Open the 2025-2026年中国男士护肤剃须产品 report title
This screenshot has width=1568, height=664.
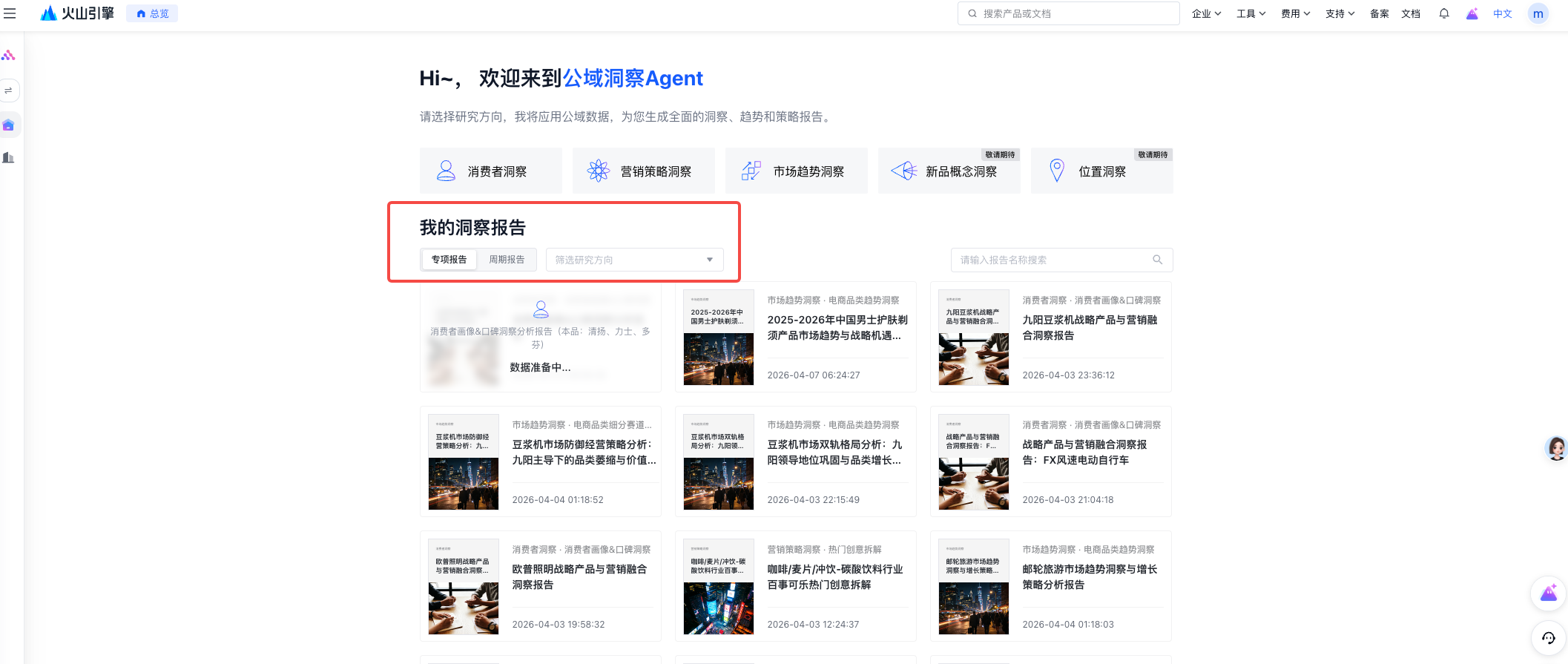pyautogui.click(x=837, y=328)
